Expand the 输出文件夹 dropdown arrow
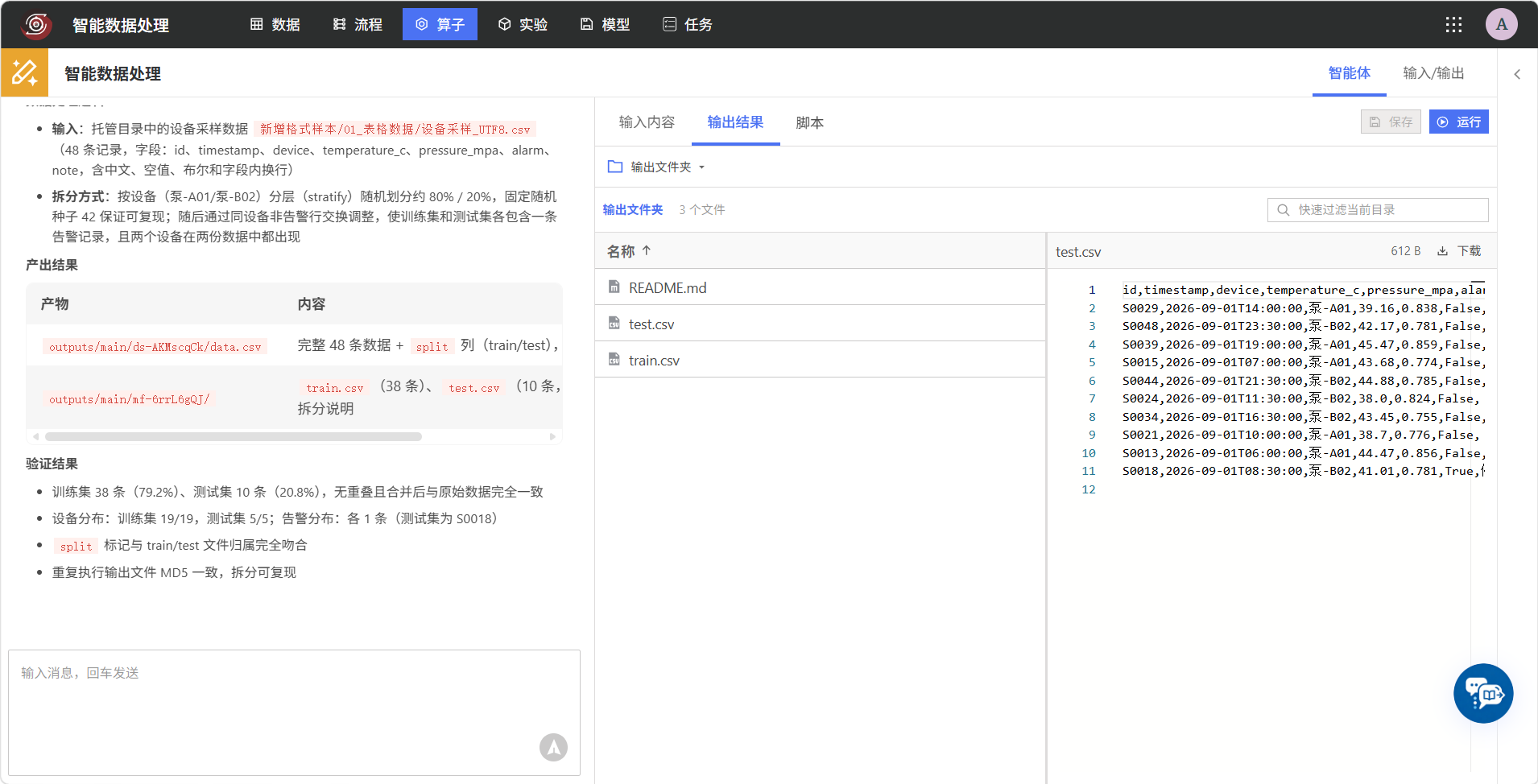 click(701, 167)
